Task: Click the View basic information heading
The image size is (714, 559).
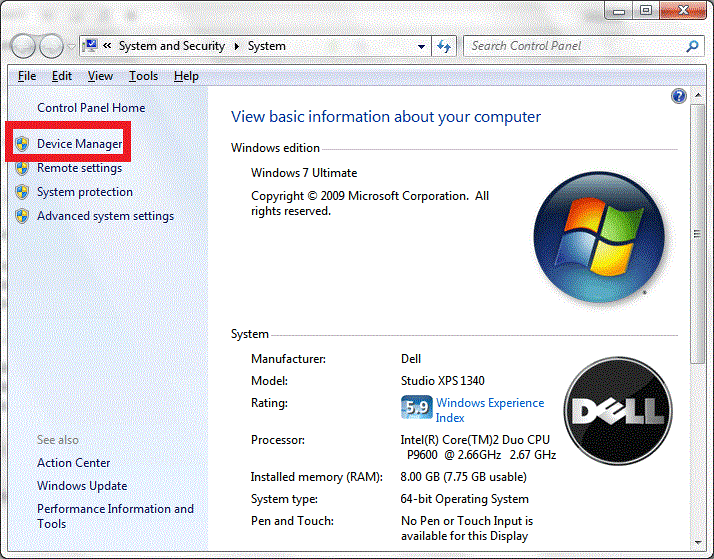Action: coord(386,117)
